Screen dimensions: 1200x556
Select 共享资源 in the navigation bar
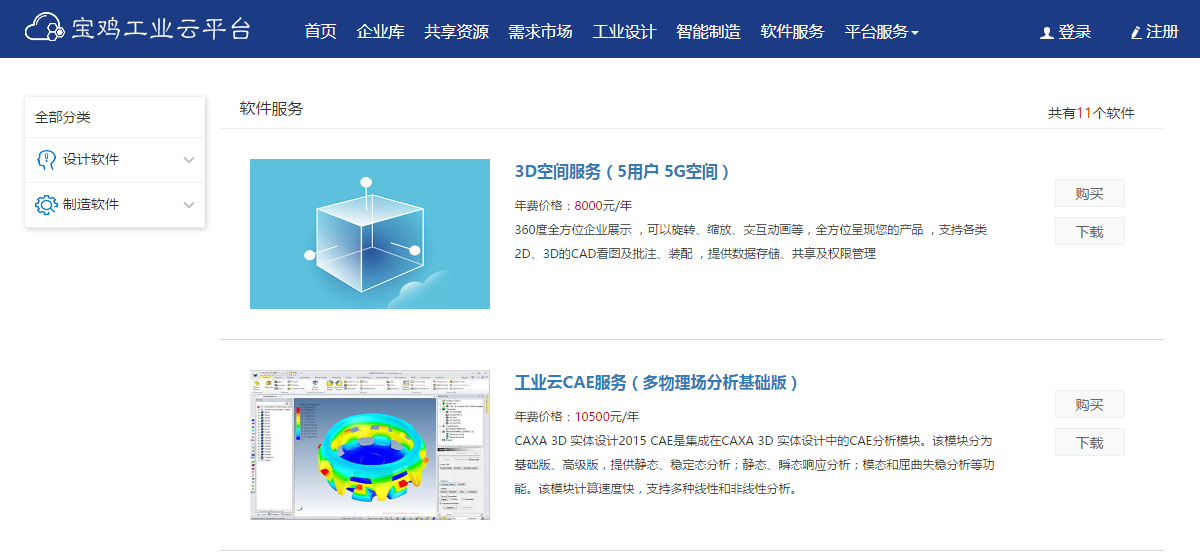coord(456,32)
